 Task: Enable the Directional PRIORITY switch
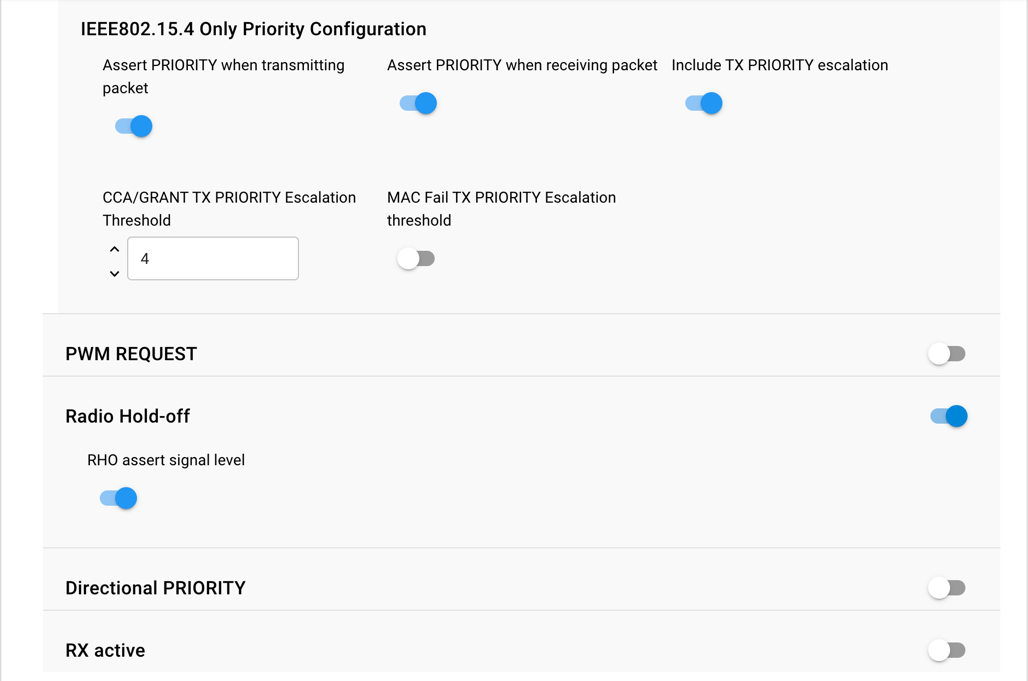click(946, 588)
